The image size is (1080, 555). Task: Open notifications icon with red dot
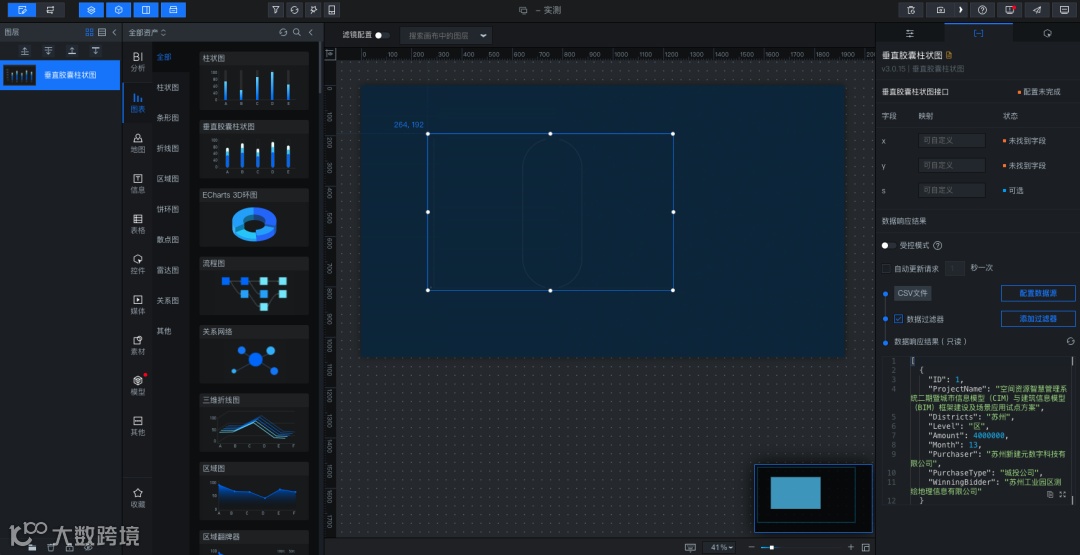click(x=1010, y=10)
